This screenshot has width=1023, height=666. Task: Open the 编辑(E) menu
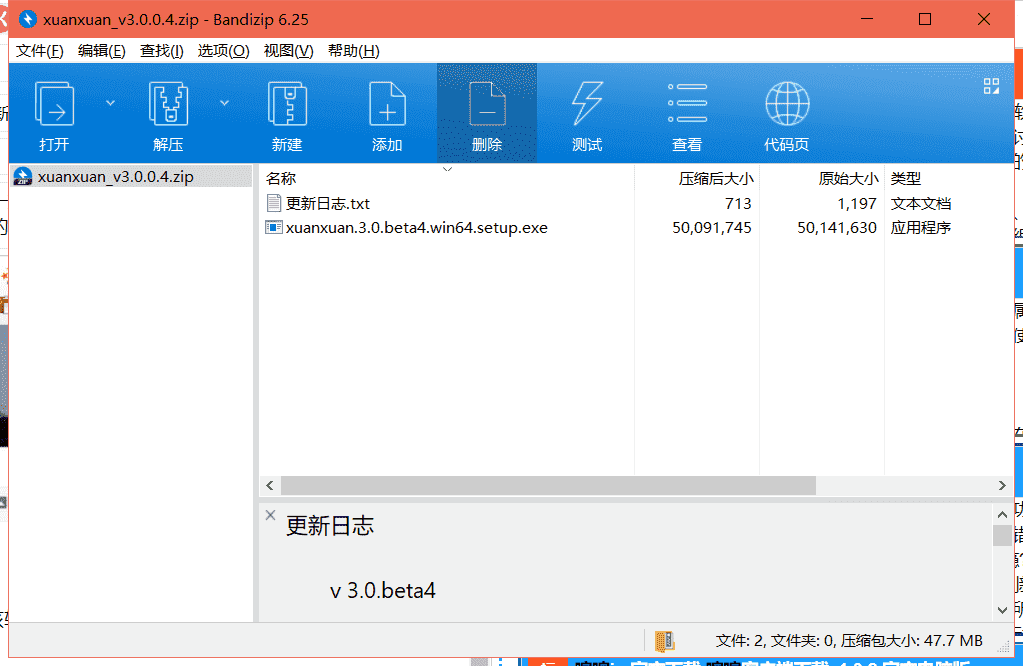point(102,51)
